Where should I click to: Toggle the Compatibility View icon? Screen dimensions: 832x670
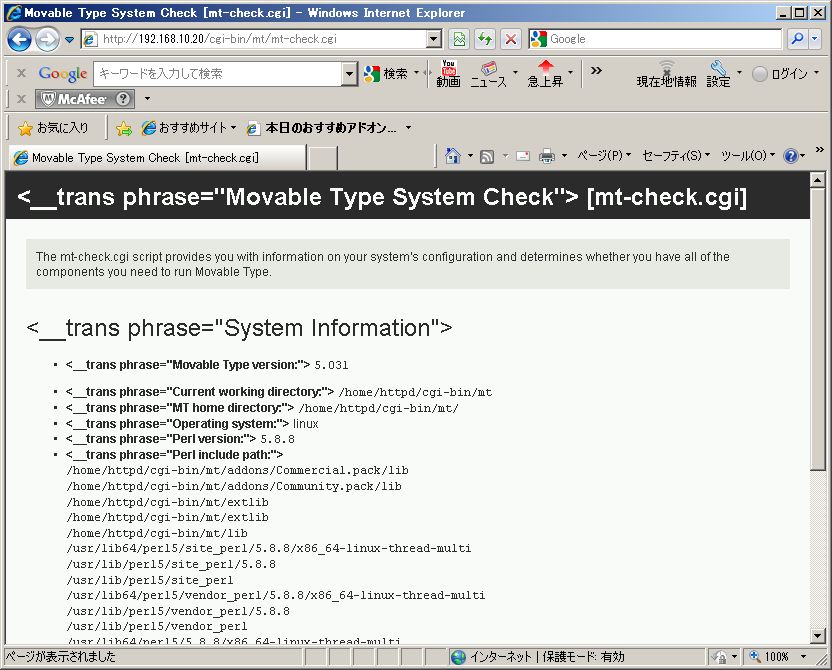point(459,39)
